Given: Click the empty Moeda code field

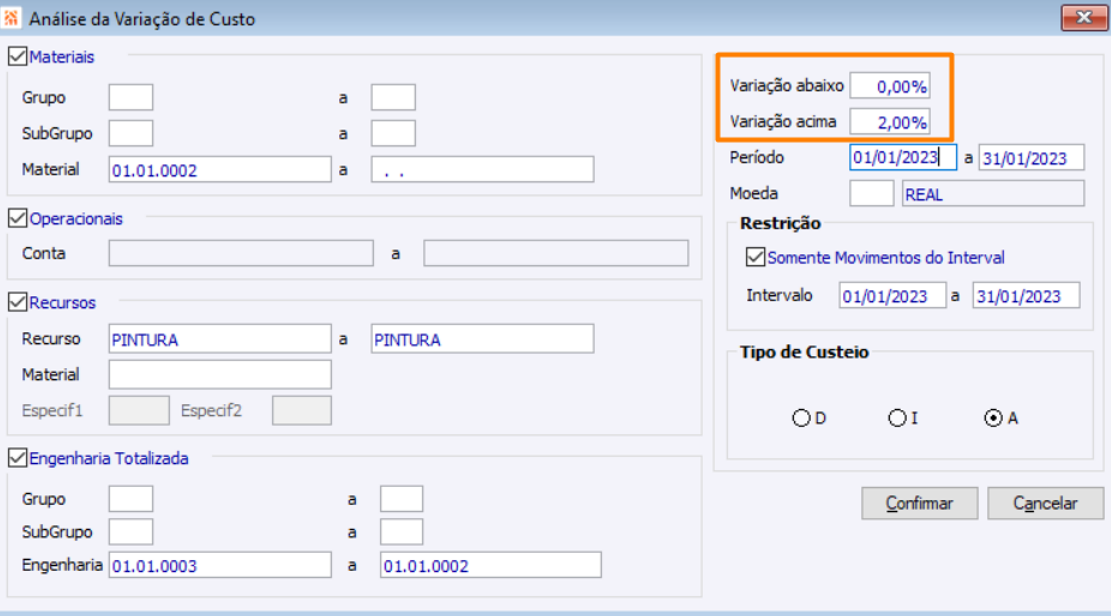Looking at the screenshot, I should pos(872,194).
